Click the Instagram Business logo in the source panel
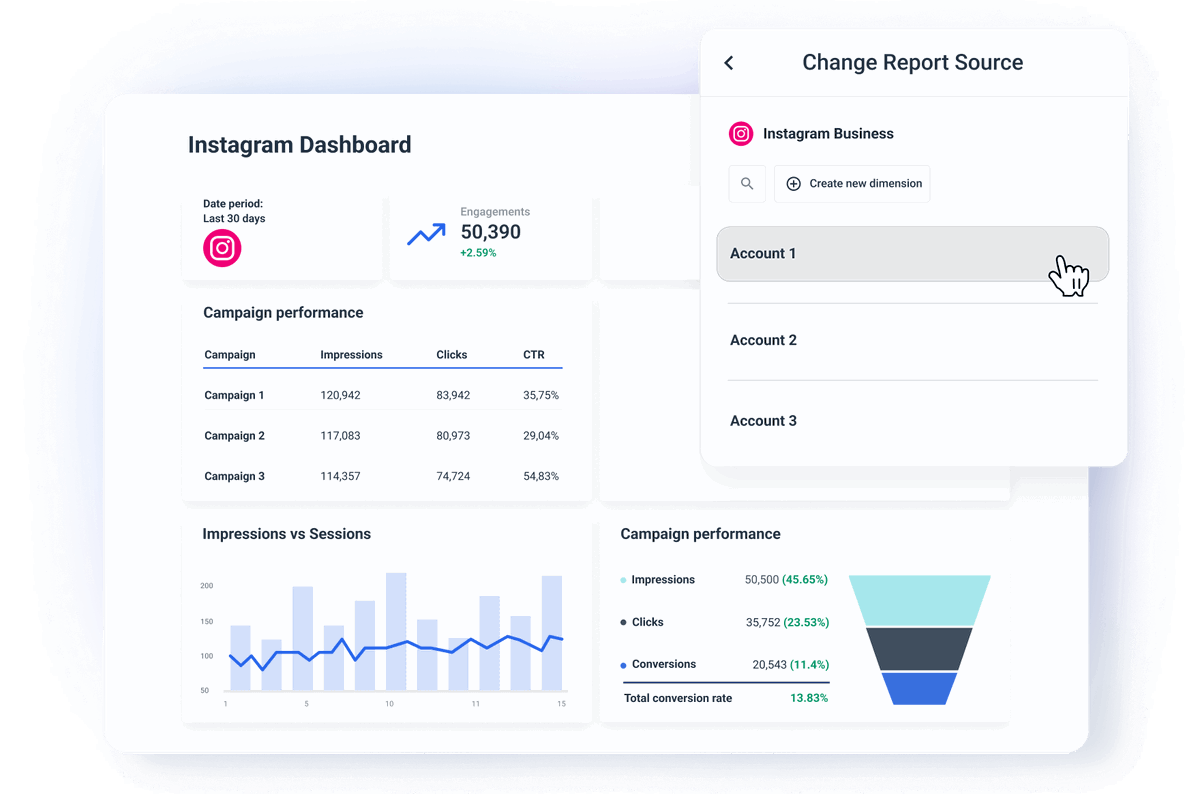 (740, 133)
